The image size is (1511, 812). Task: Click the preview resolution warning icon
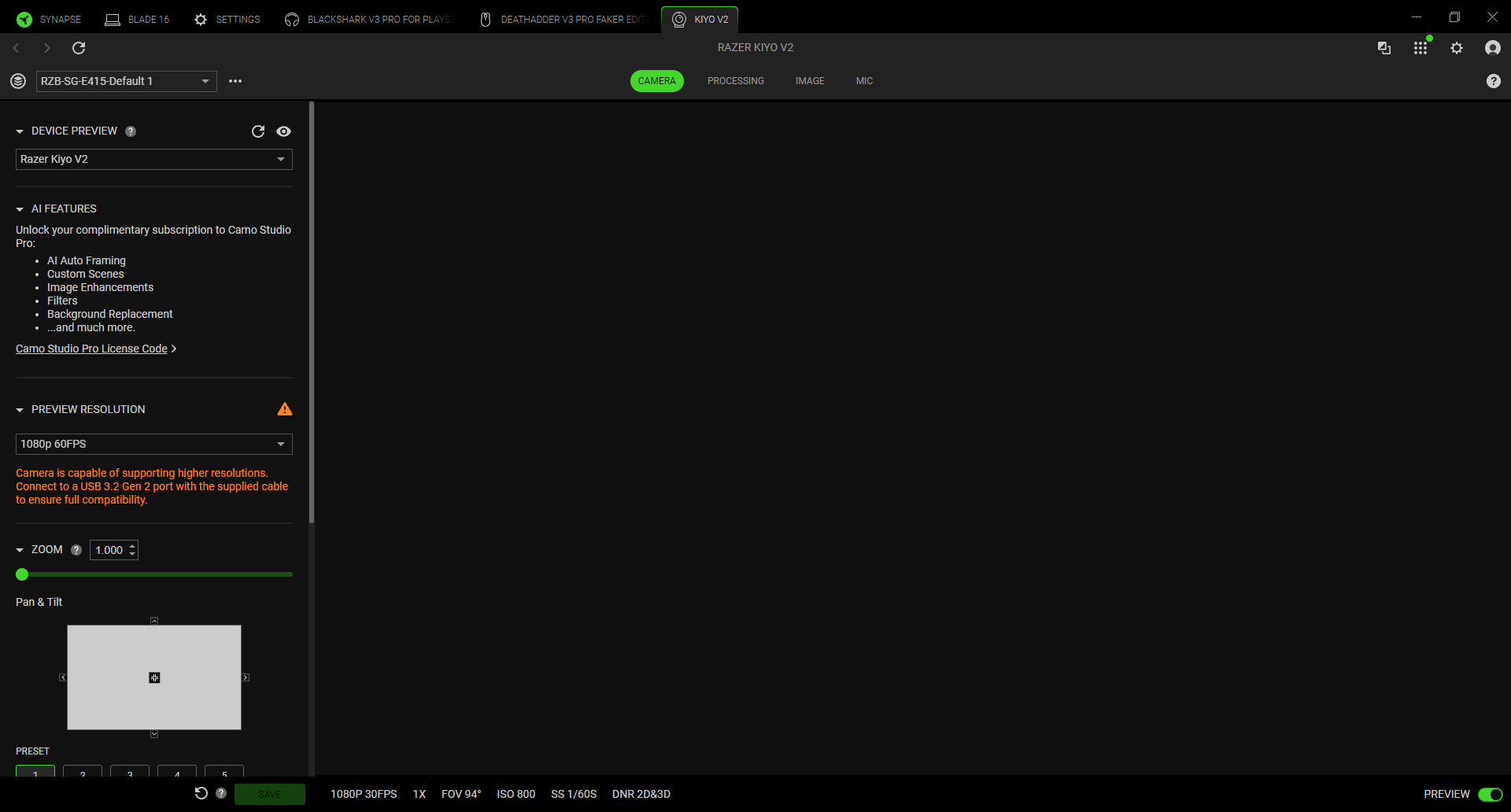tap(285, 409)
